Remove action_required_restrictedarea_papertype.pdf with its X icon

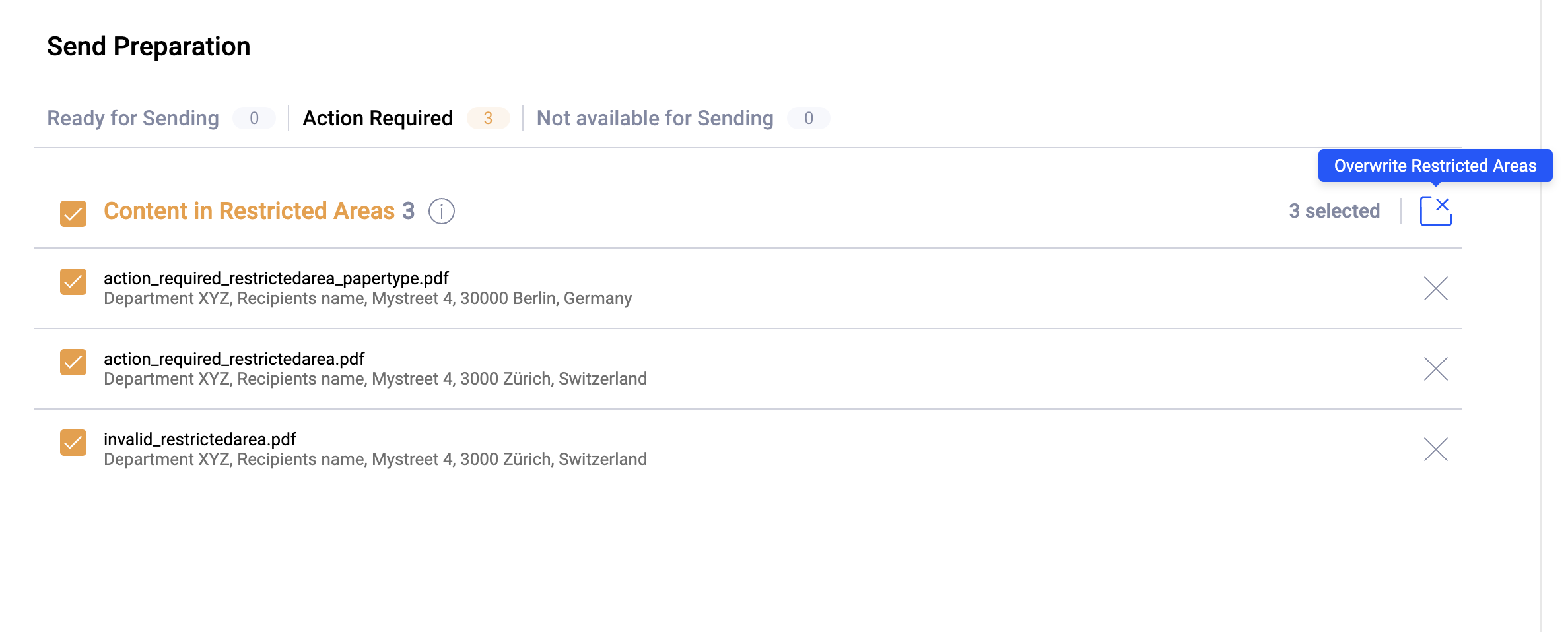1435,288
